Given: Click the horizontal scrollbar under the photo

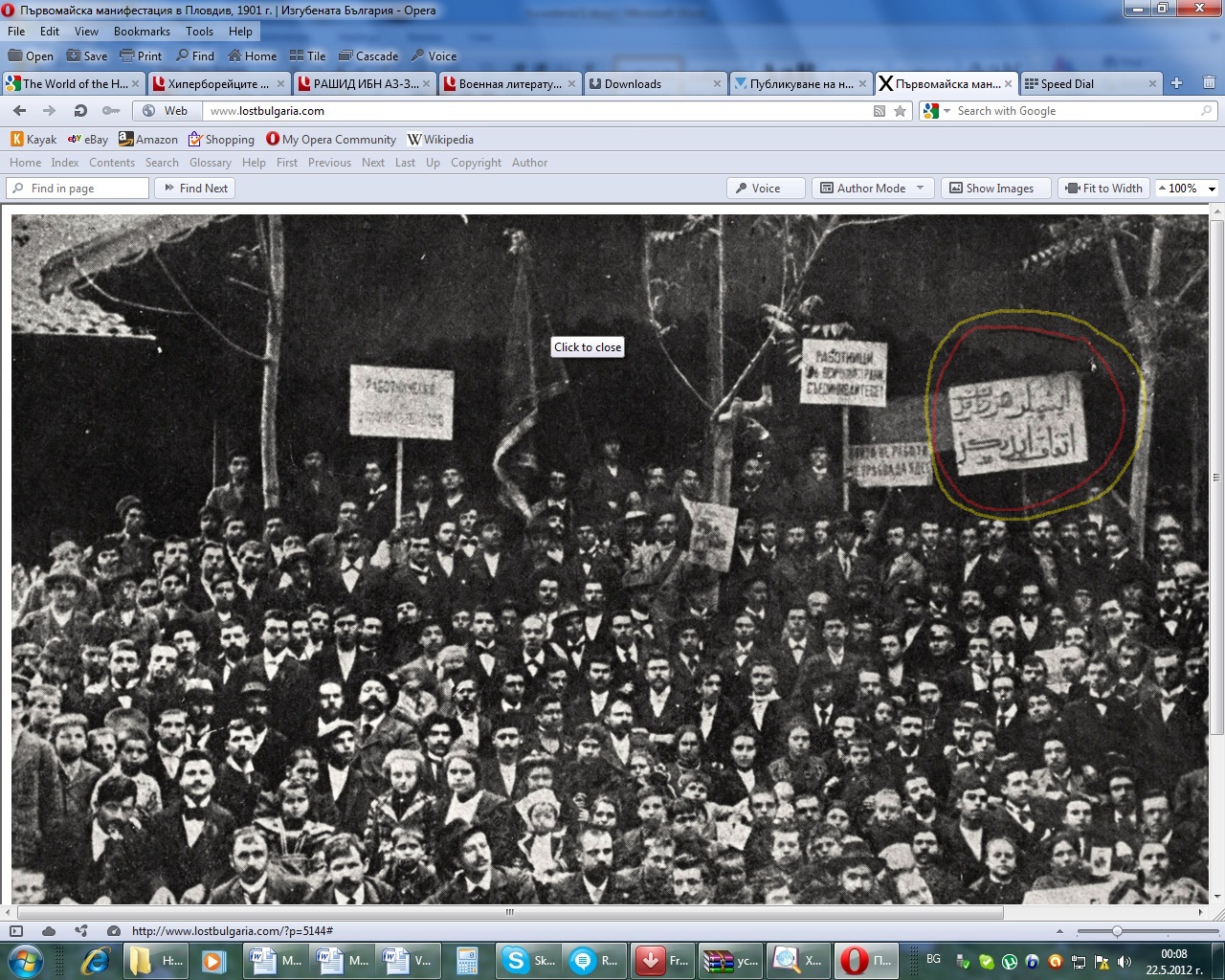Looking at the screenshot, I should [510, 912].
